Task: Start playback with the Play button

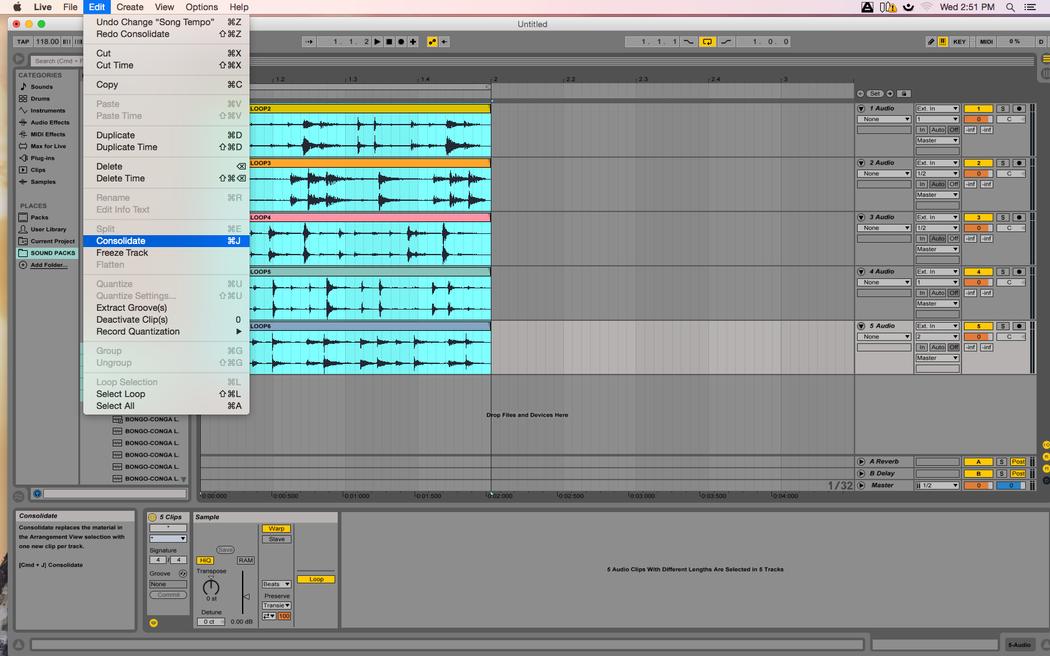Action: pos(377,42)
